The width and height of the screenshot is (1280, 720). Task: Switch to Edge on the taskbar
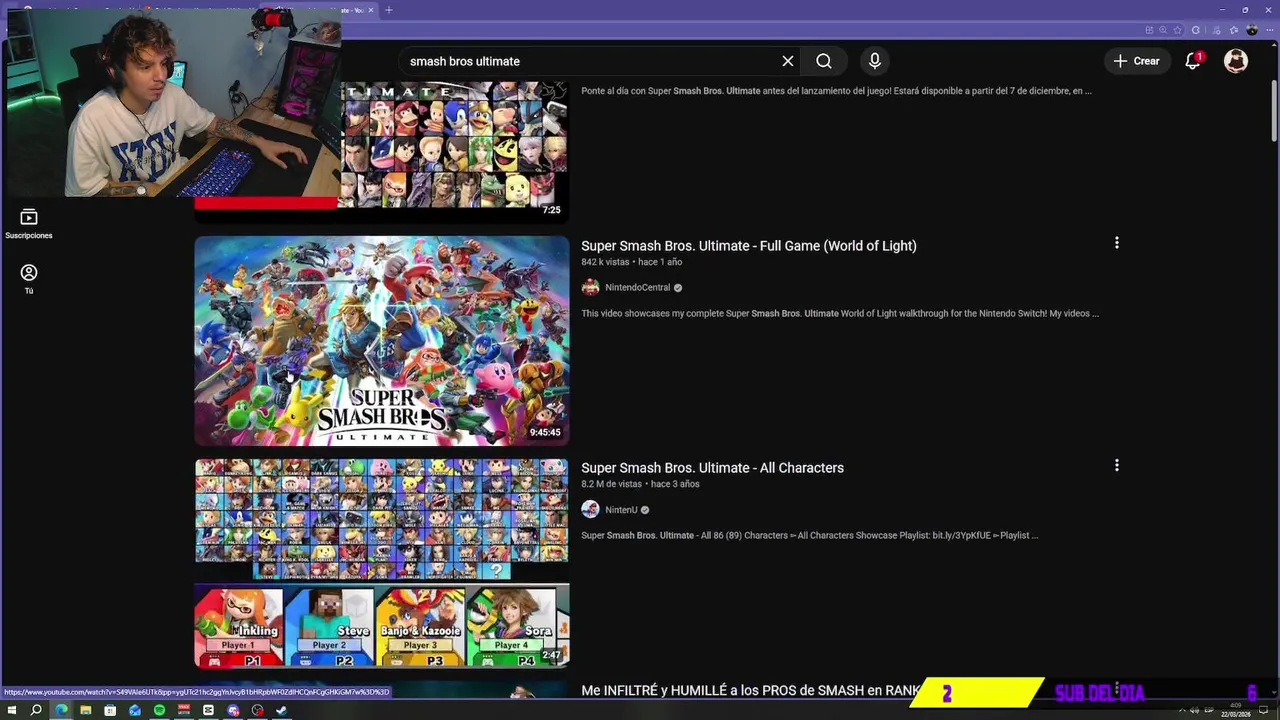tap(61, 710)
